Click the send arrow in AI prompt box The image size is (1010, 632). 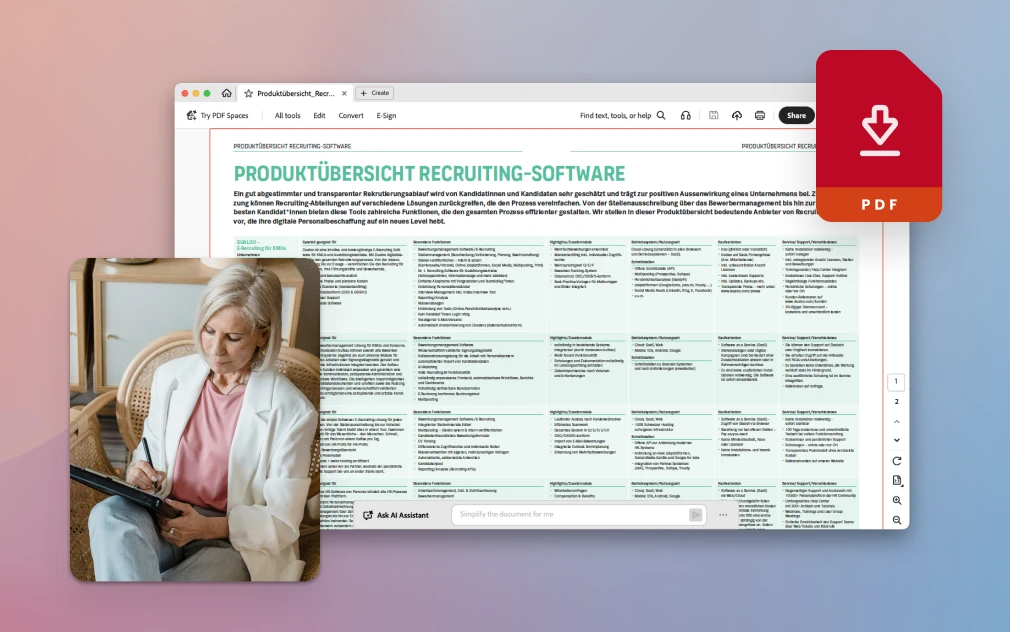tap(696, 515)
